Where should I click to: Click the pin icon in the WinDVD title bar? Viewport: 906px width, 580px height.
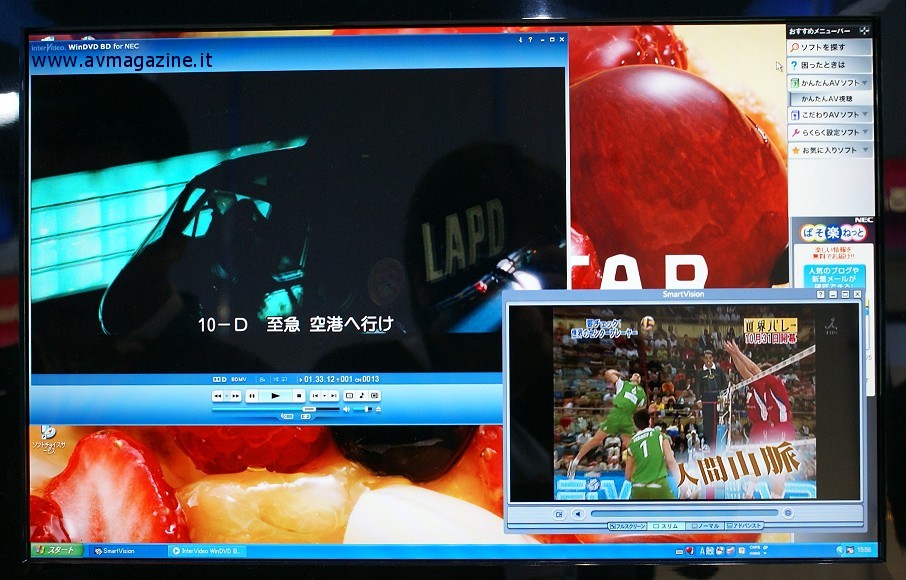pos(521,40)
